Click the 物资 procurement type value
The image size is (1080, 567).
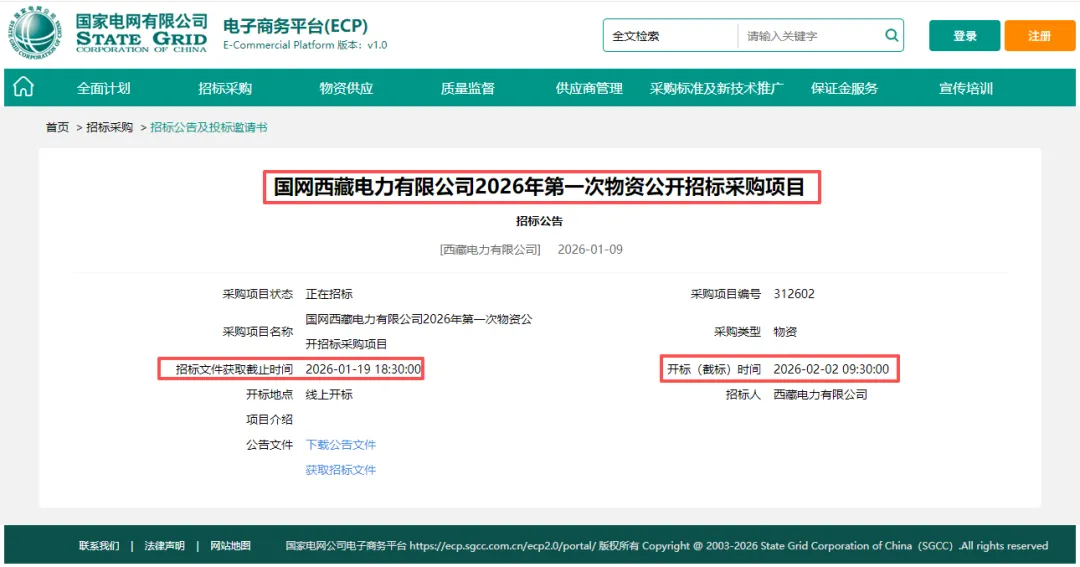tap(785, 332)
